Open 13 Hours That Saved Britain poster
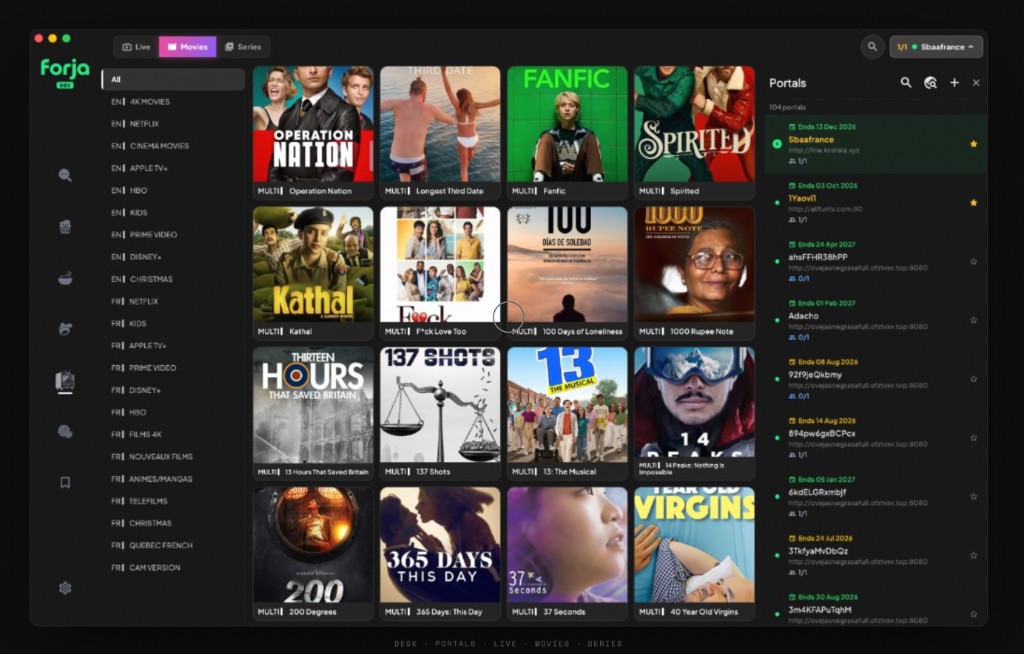The image size is (1024, 654). 313,405
